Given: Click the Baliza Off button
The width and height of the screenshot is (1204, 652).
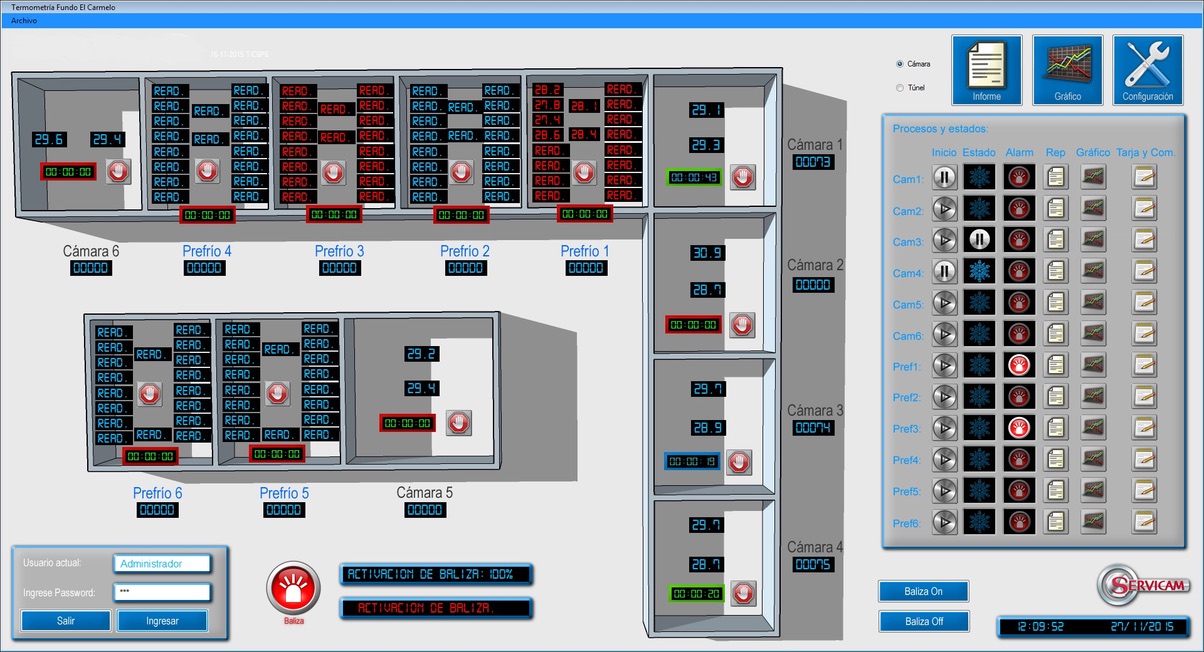Looking at the screenshot, I should click(x=923, y=622).
